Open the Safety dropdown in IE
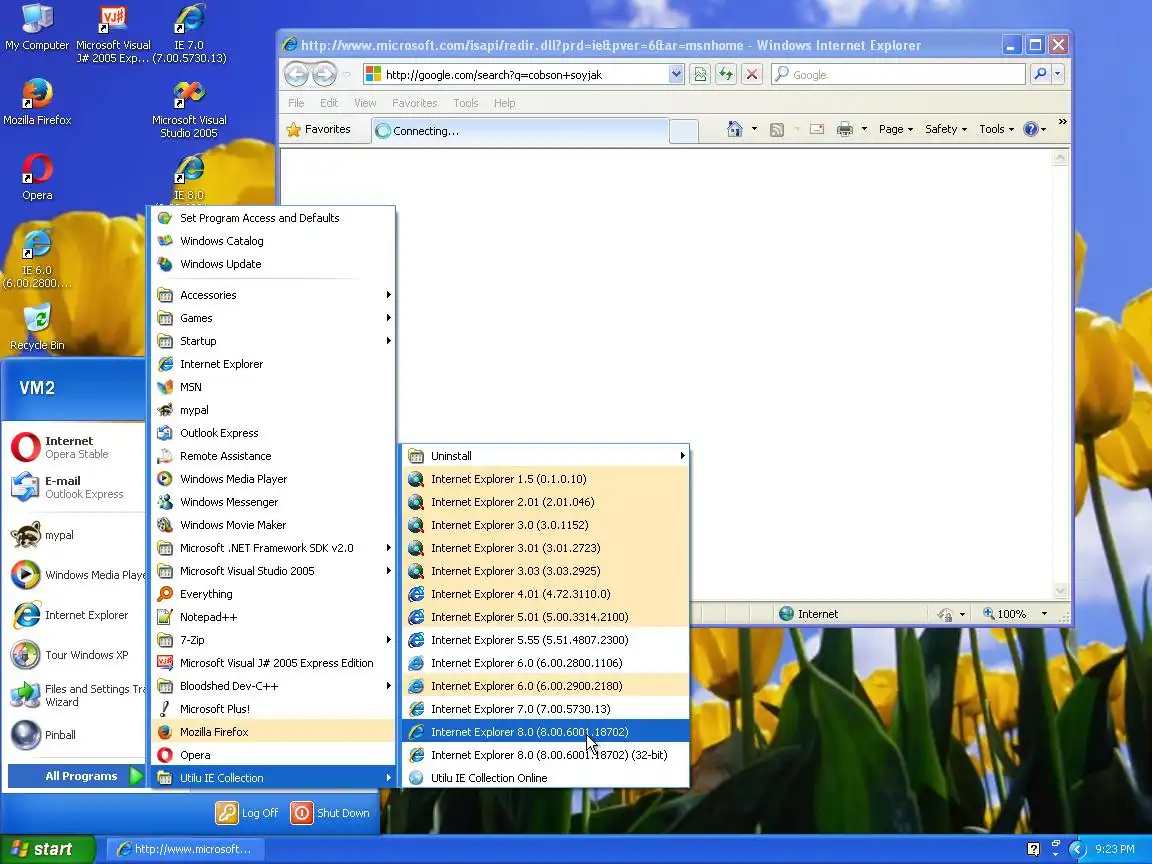This screenshot has height=864, width=1152. tap(946, 129)
